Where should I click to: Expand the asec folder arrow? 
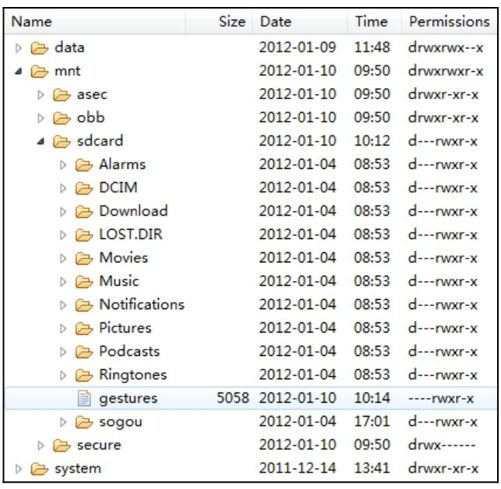[41, 95]
